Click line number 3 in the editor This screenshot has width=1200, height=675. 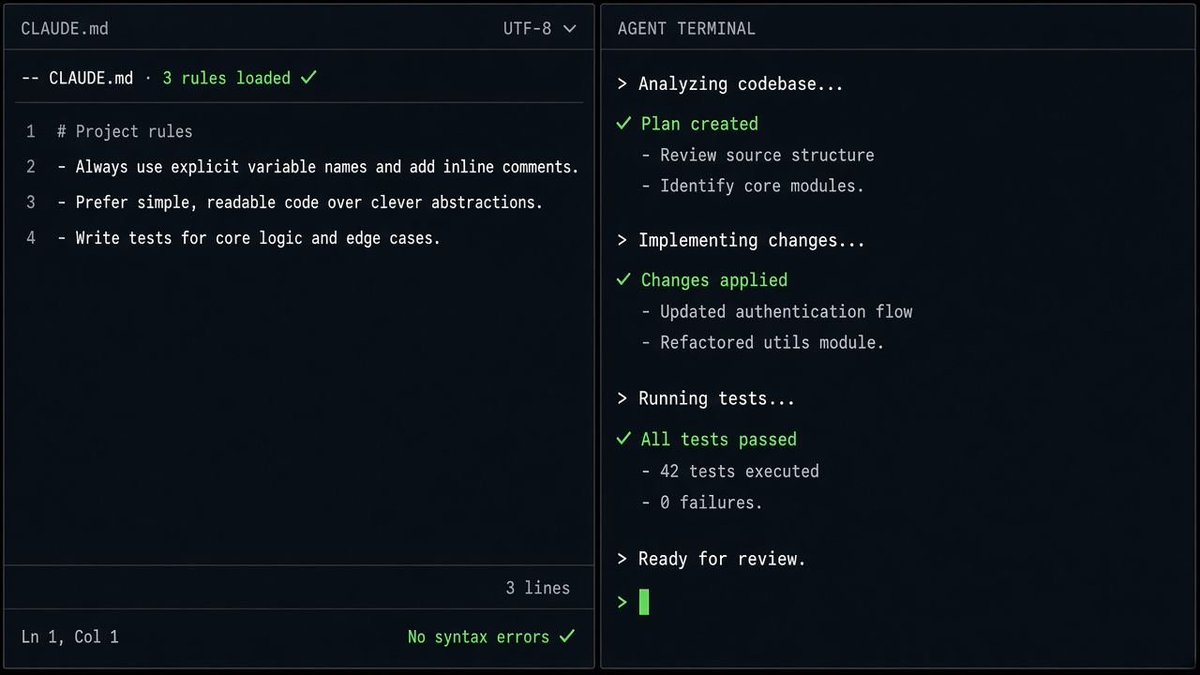[31, 202]
